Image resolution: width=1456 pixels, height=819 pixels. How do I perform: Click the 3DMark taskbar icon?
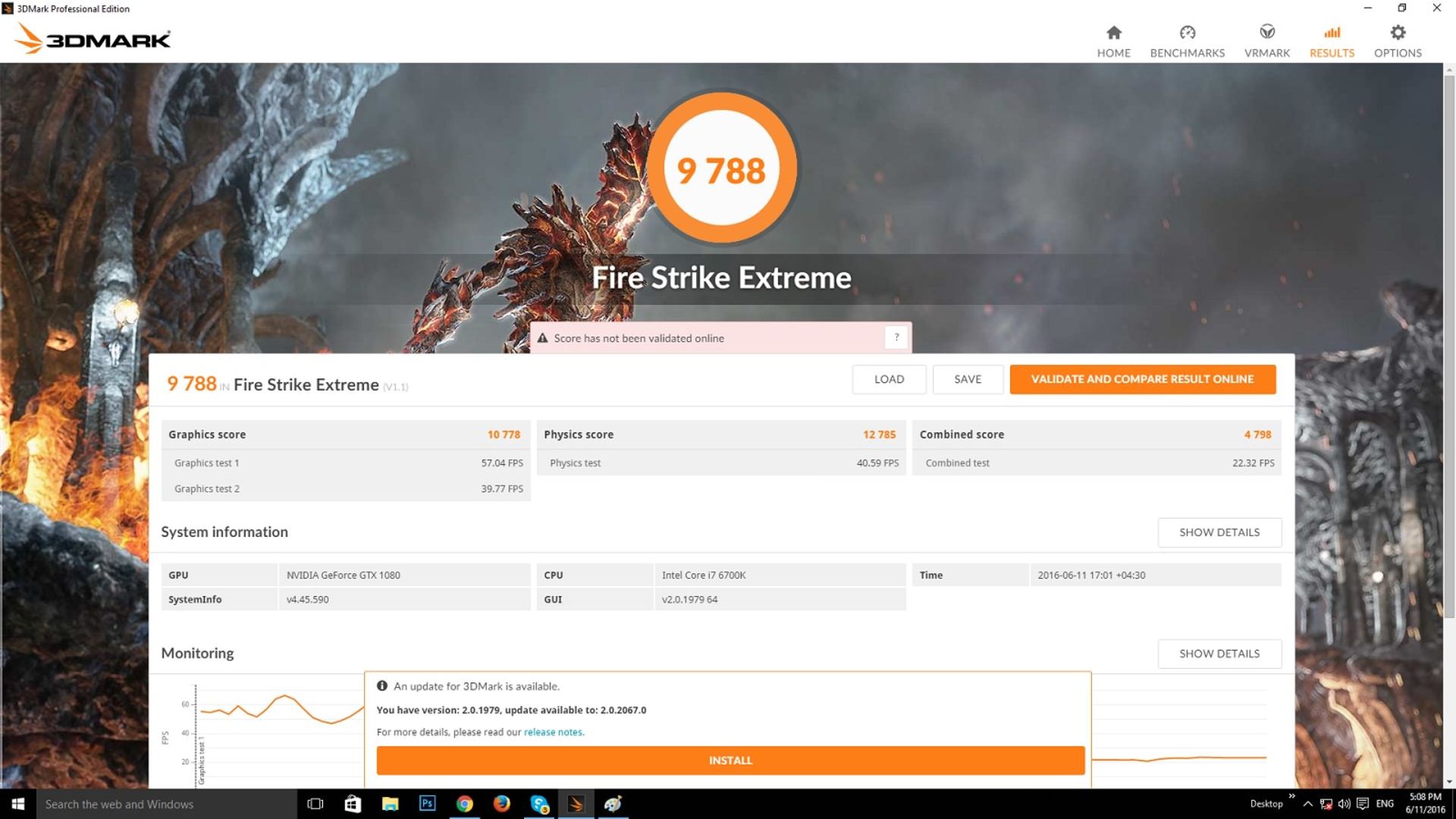click(576, 804)
